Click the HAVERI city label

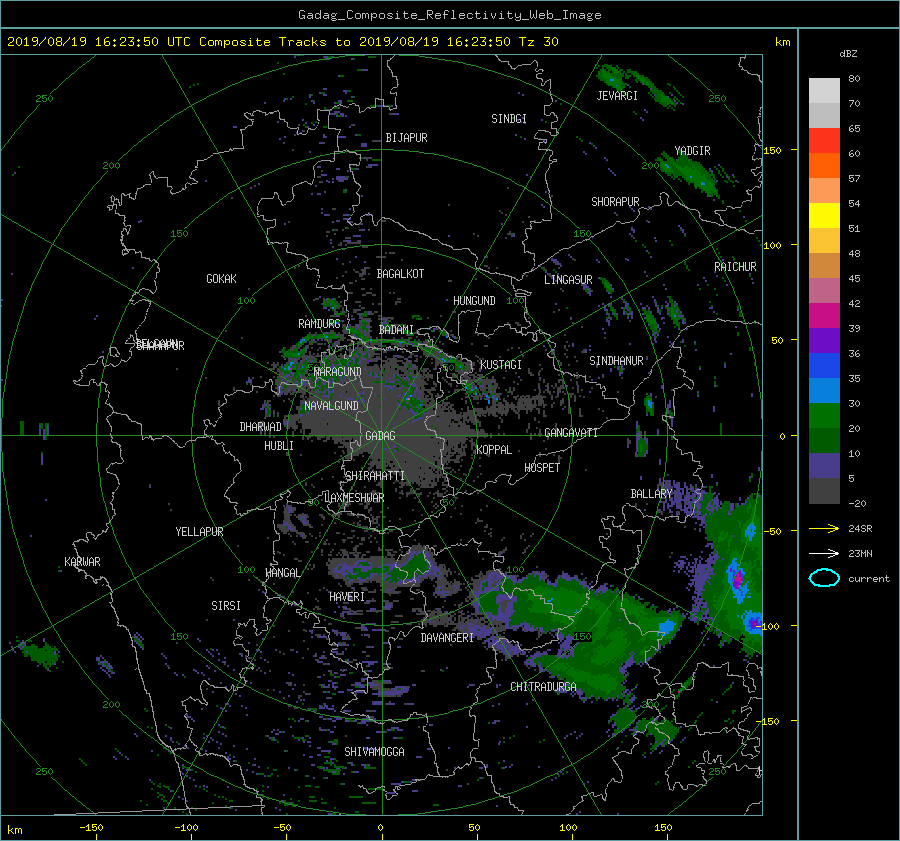pyautogui.click(x=347, y=597)
